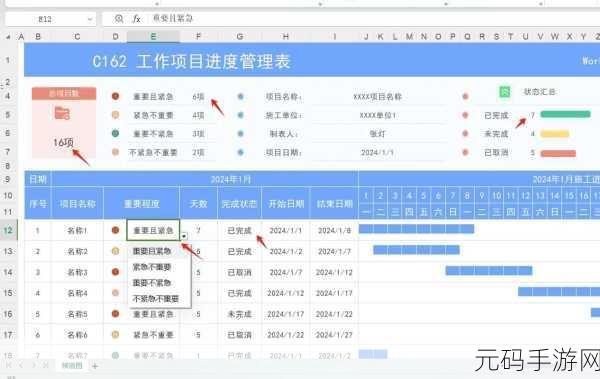The image size is (600, 379).
Task: Click end date cell 2024/1/27
Action: tap(334, 335)
